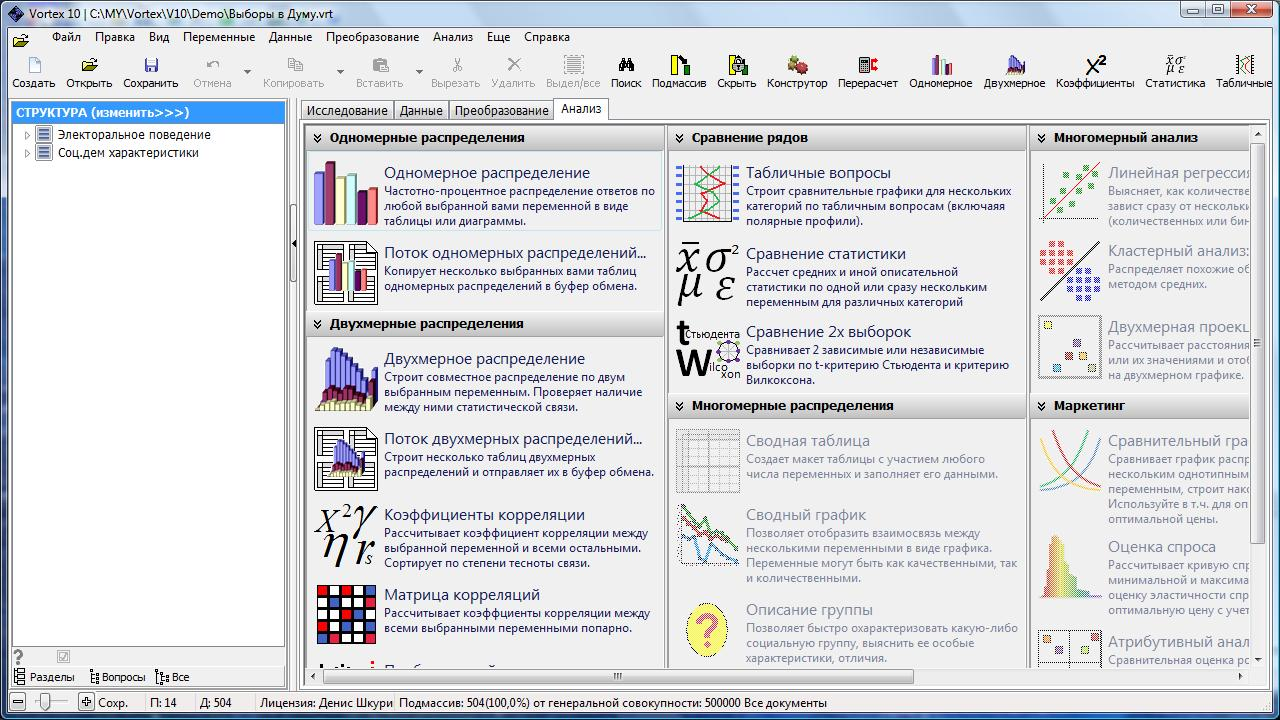
Task: Open the Копировать dropdown arrow
Action: 340,72
